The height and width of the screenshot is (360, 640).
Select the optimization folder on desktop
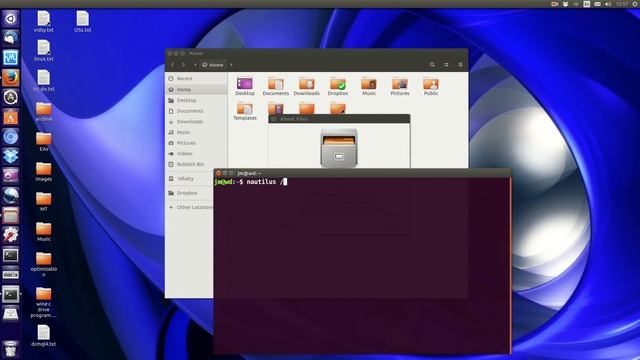pyautogui.click(x=44, y=264)
